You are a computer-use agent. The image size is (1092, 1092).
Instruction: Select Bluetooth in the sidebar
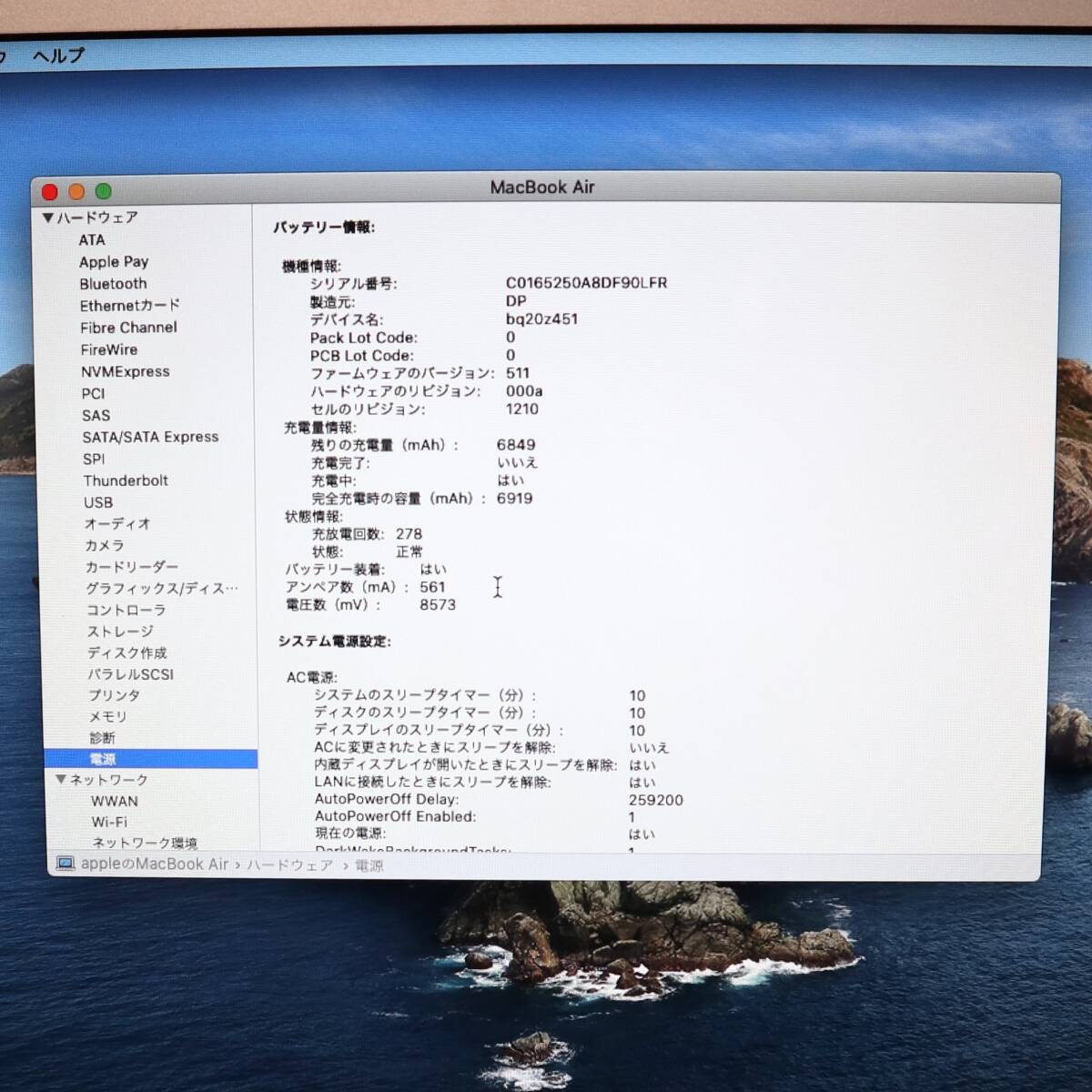point(113,284)
